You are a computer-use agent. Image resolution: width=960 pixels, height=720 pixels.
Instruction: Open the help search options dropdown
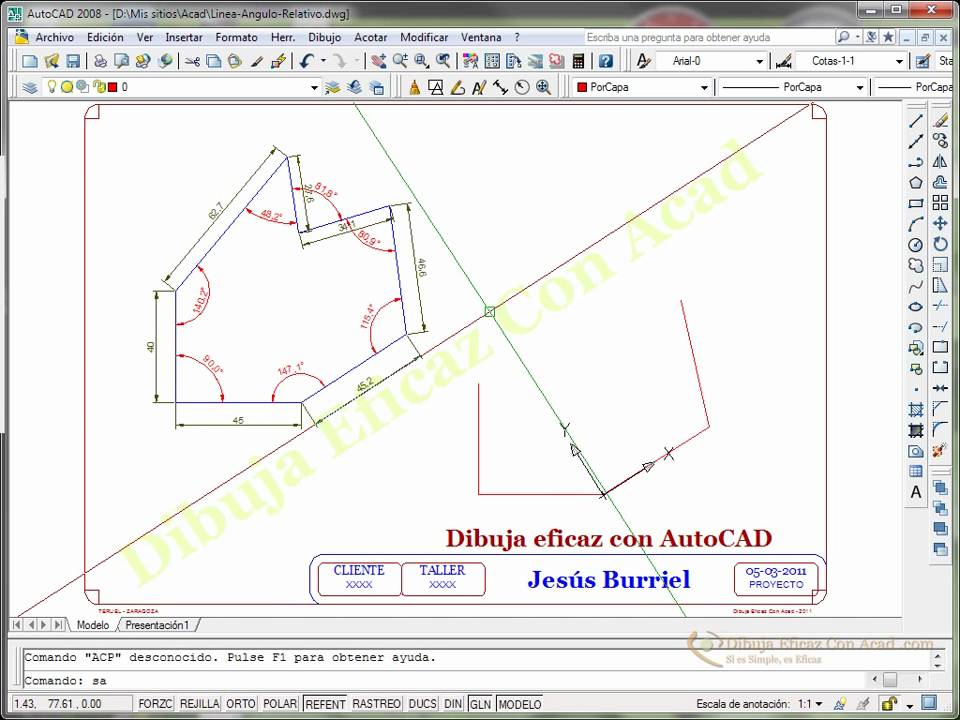858,37
